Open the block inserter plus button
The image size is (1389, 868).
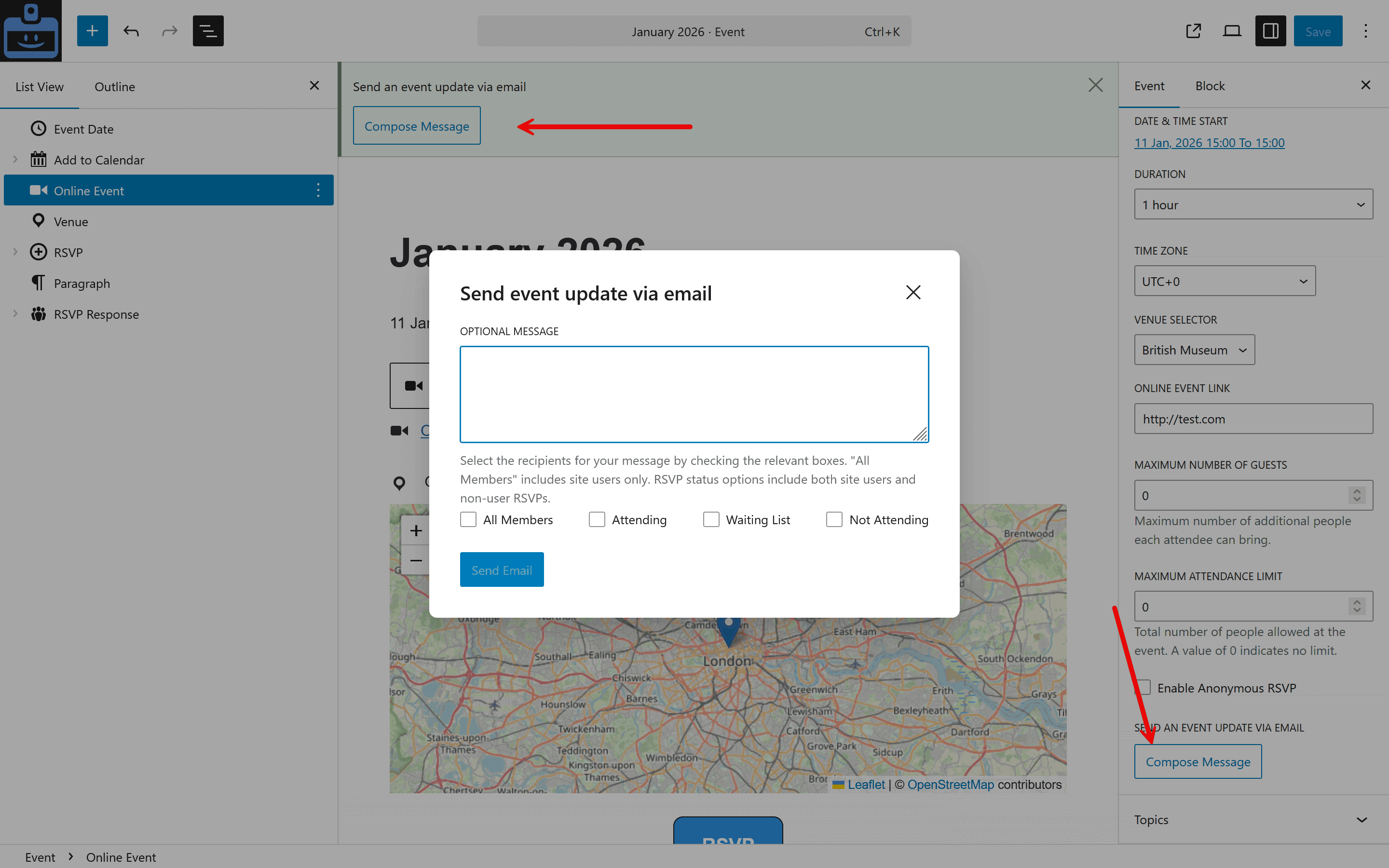pos(93,31)
